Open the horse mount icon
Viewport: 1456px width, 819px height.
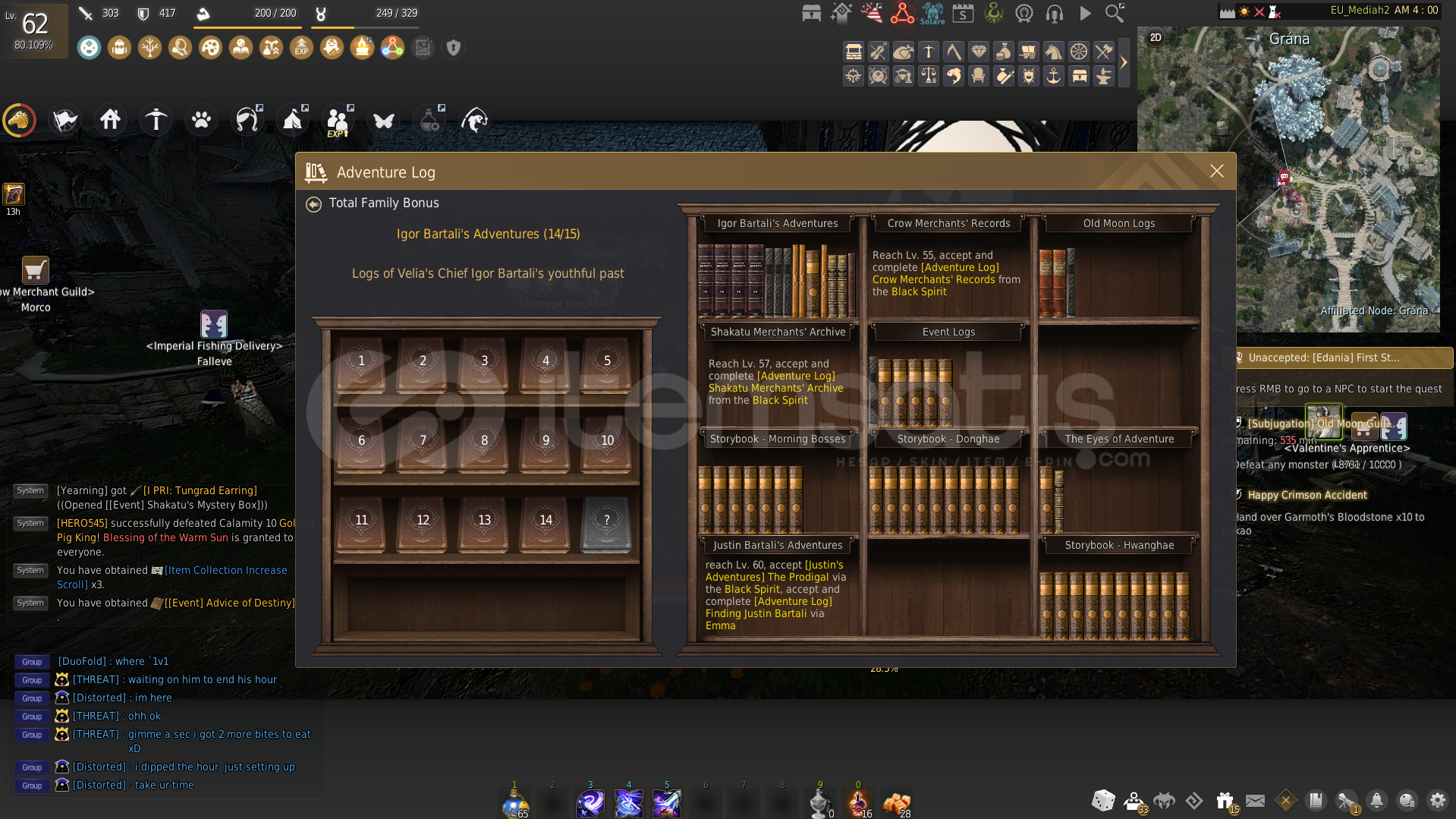click(20, 120)
